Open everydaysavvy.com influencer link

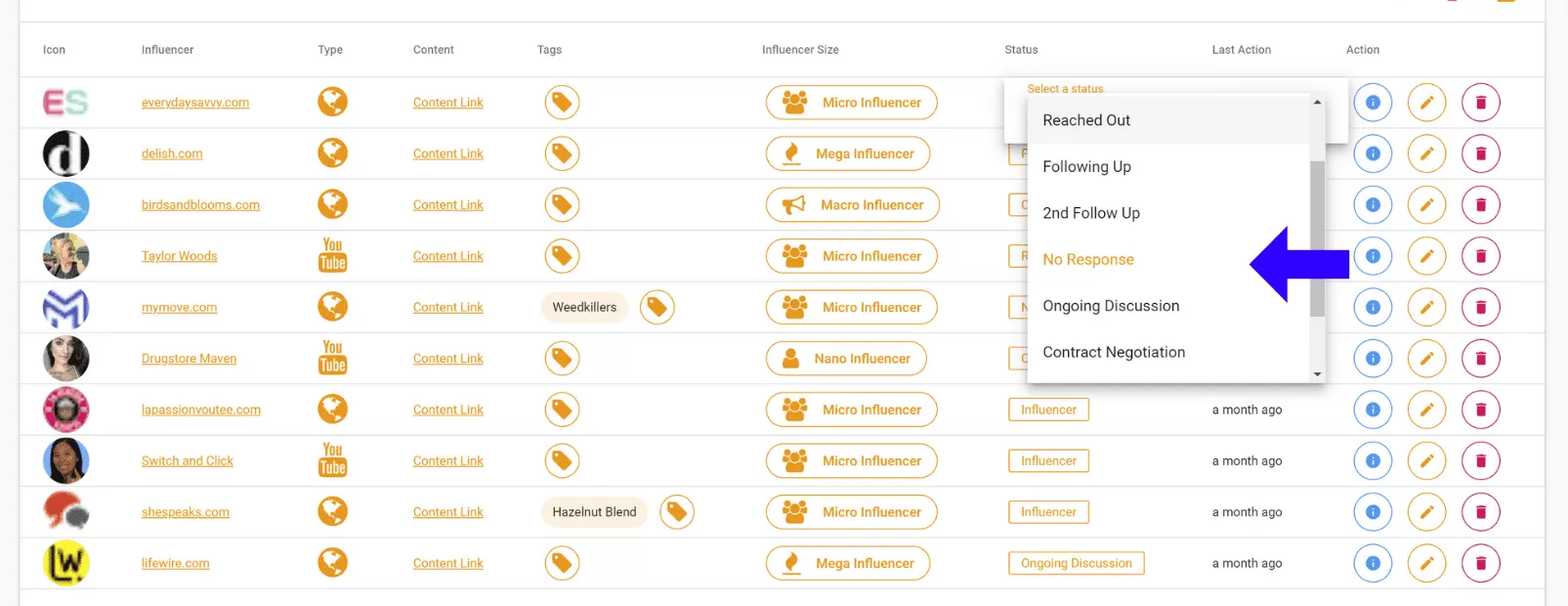tap(195, 103)
